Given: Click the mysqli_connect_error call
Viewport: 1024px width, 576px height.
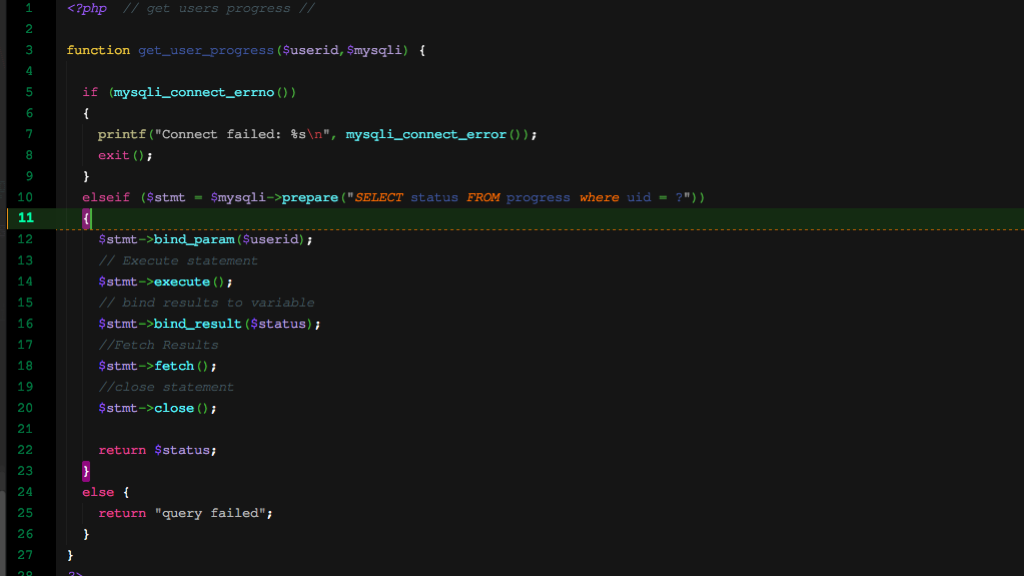Looking at the screenshot, I should pyautogui.click(x=426, y=135).
